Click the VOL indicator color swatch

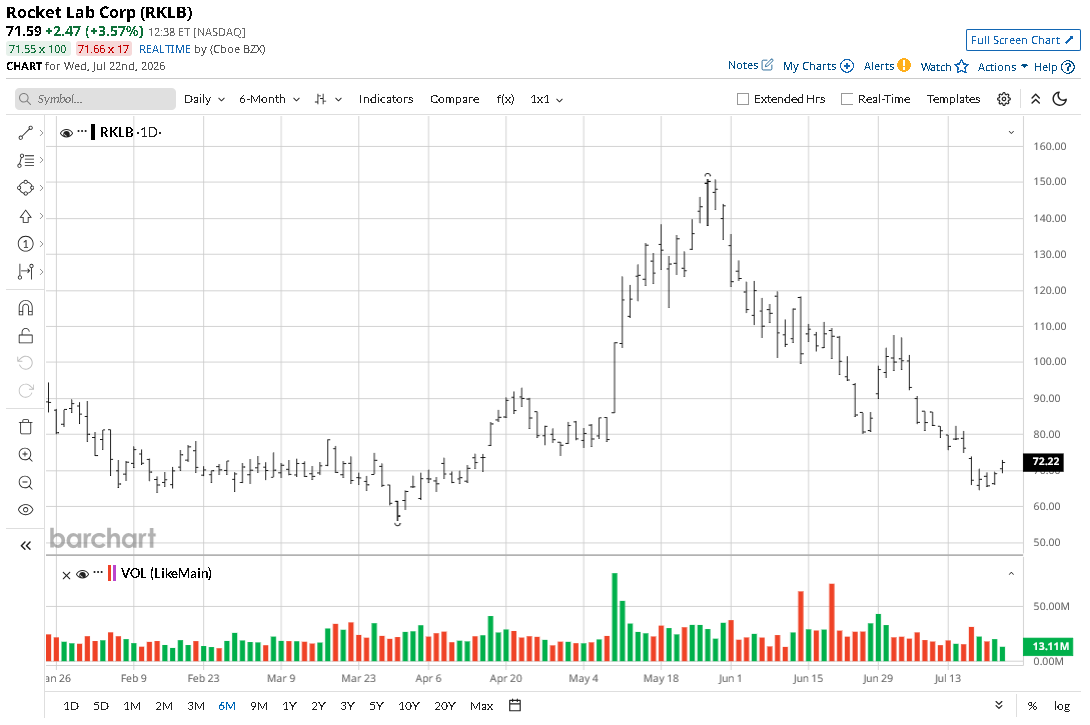(x=111, y=573)
